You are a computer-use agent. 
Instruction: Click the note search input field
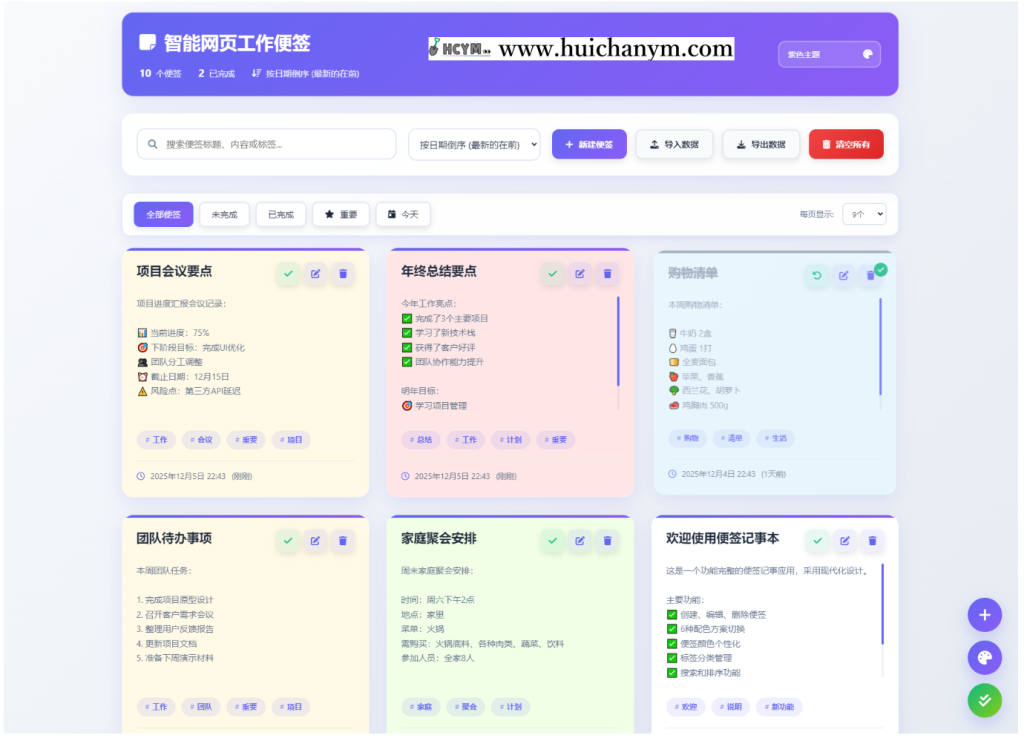pos(266,144)
